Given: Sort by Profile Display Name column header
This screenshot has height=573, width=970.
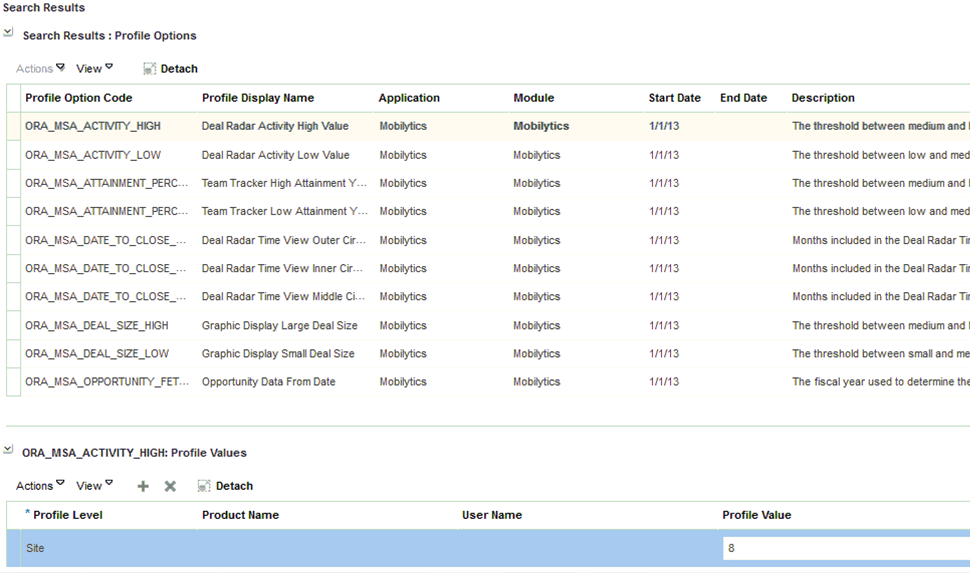Looking at the screenshot, I should pyautogui.click(x=258, y=98).
